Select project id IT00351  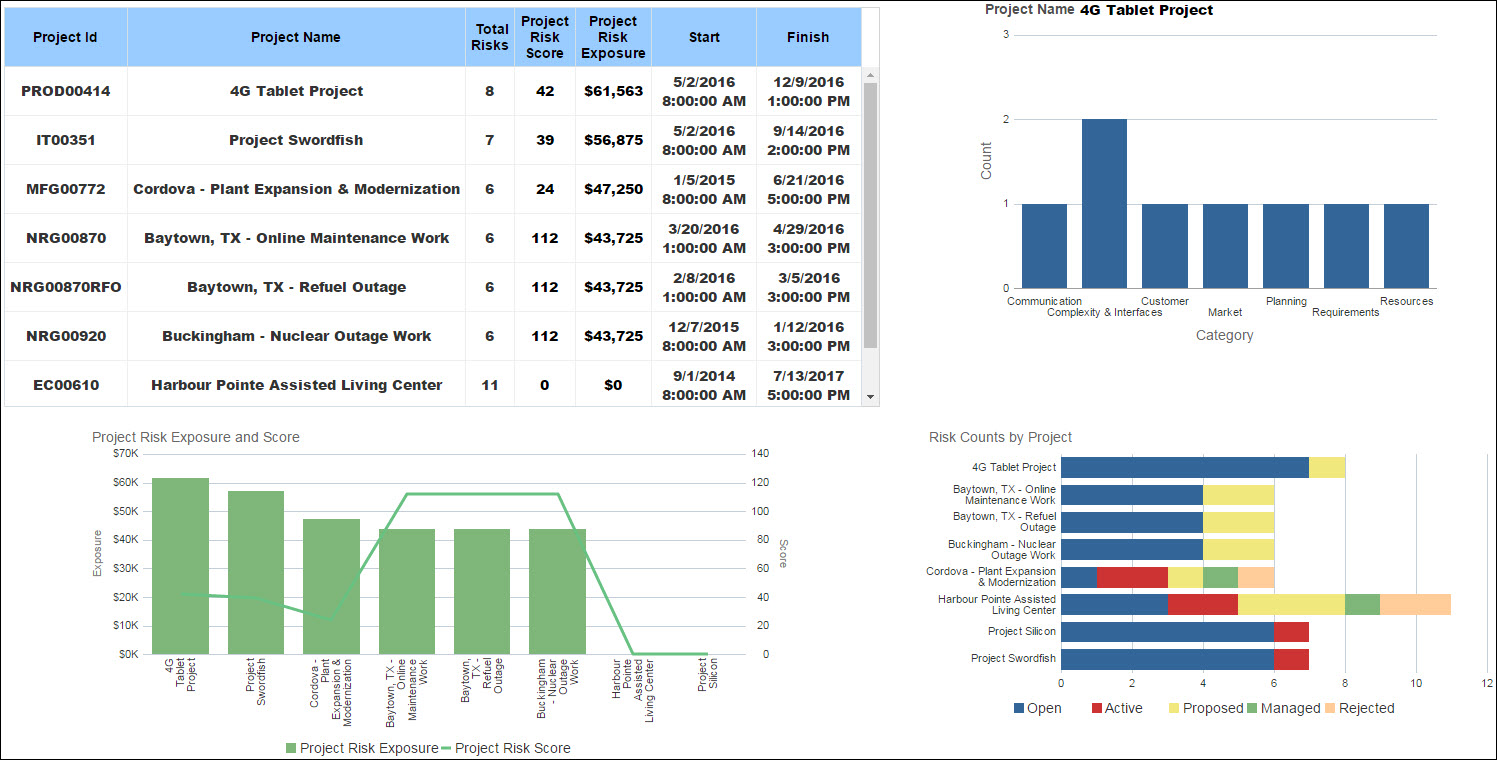pyautogui.click(x=66, y=140)
